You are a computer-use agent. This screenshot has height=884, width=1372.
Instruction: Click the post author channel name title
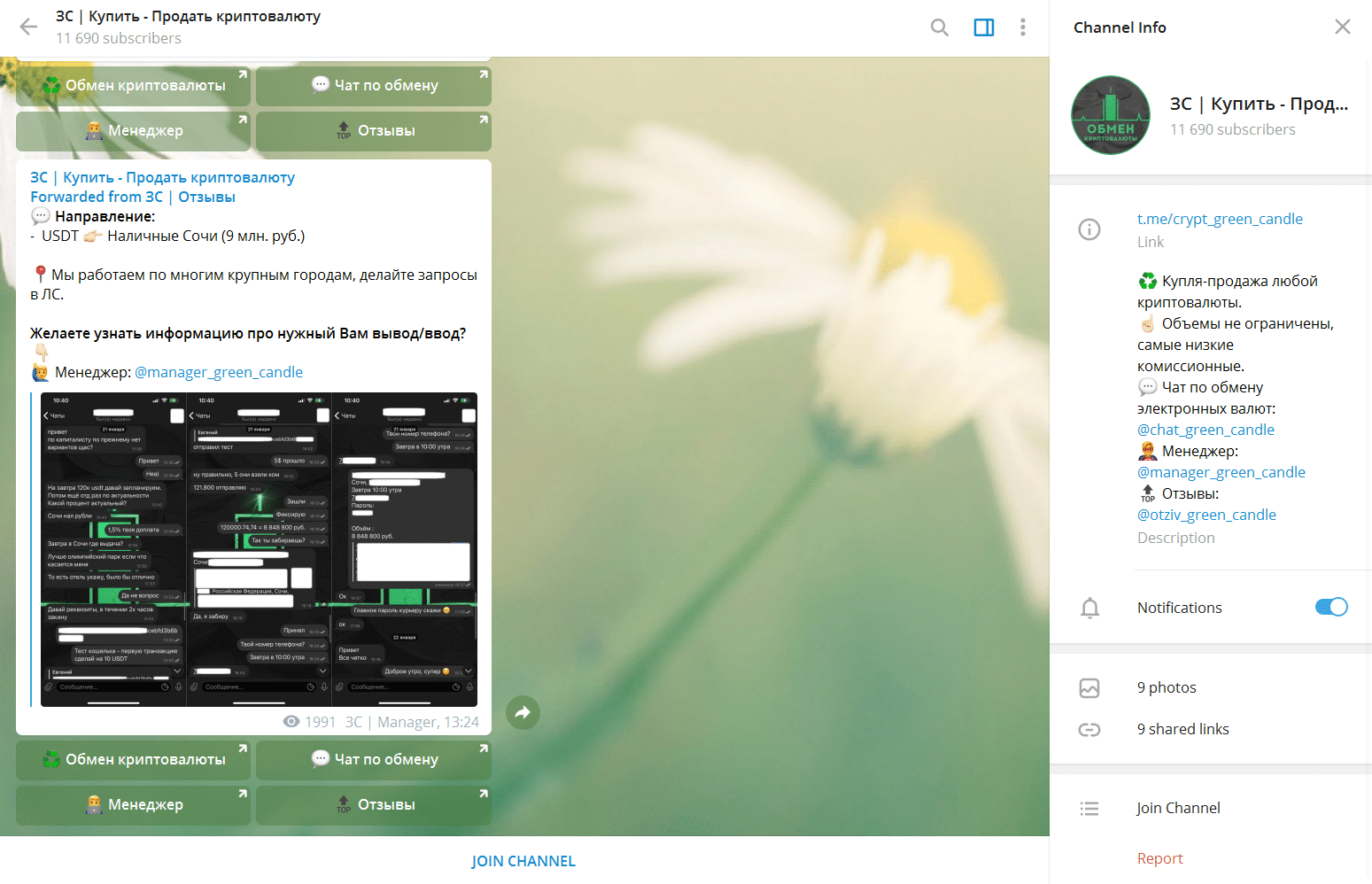click(162, 177)
